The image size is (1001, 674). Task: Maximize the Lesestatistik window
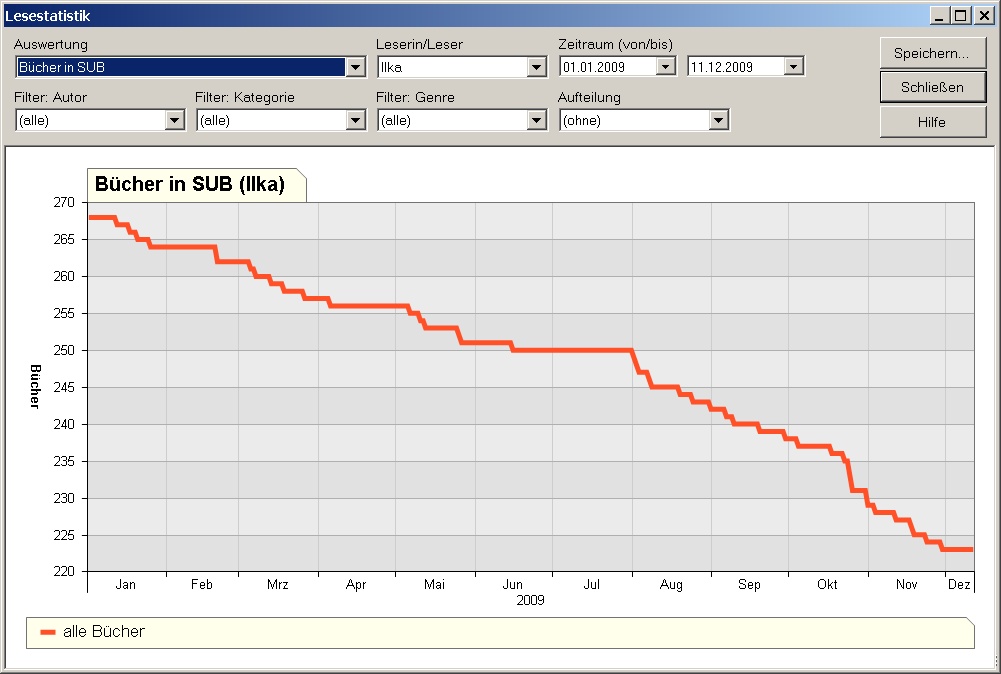pyautogui.click(x=961, y=15)
